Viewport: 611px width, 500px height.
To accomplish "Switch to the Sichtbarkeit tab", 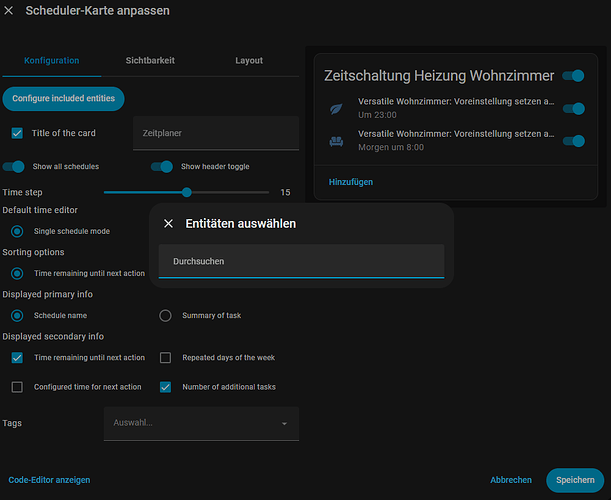I will [150, 60].
